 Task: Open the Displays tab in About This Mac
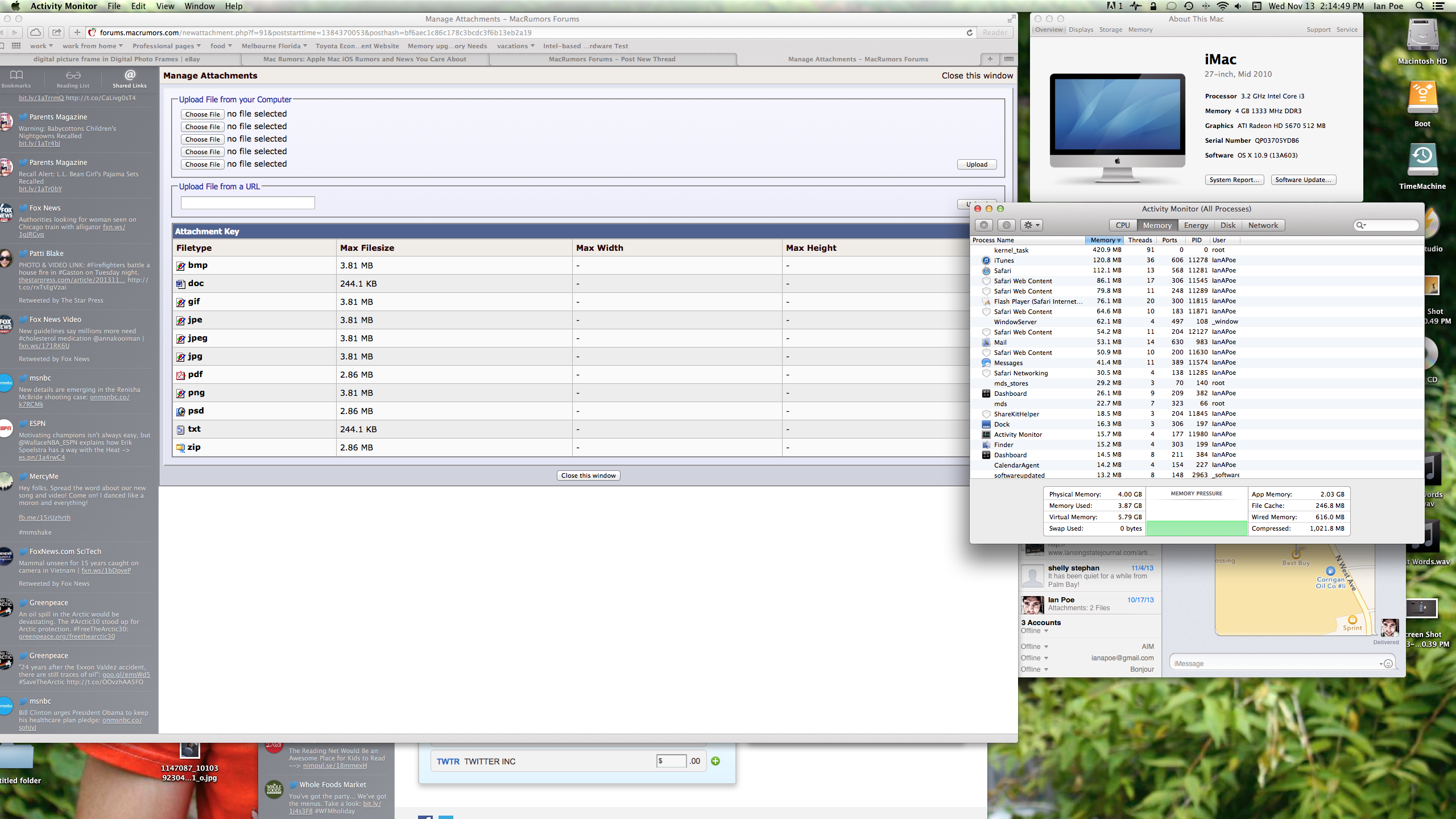point(1081,30)
